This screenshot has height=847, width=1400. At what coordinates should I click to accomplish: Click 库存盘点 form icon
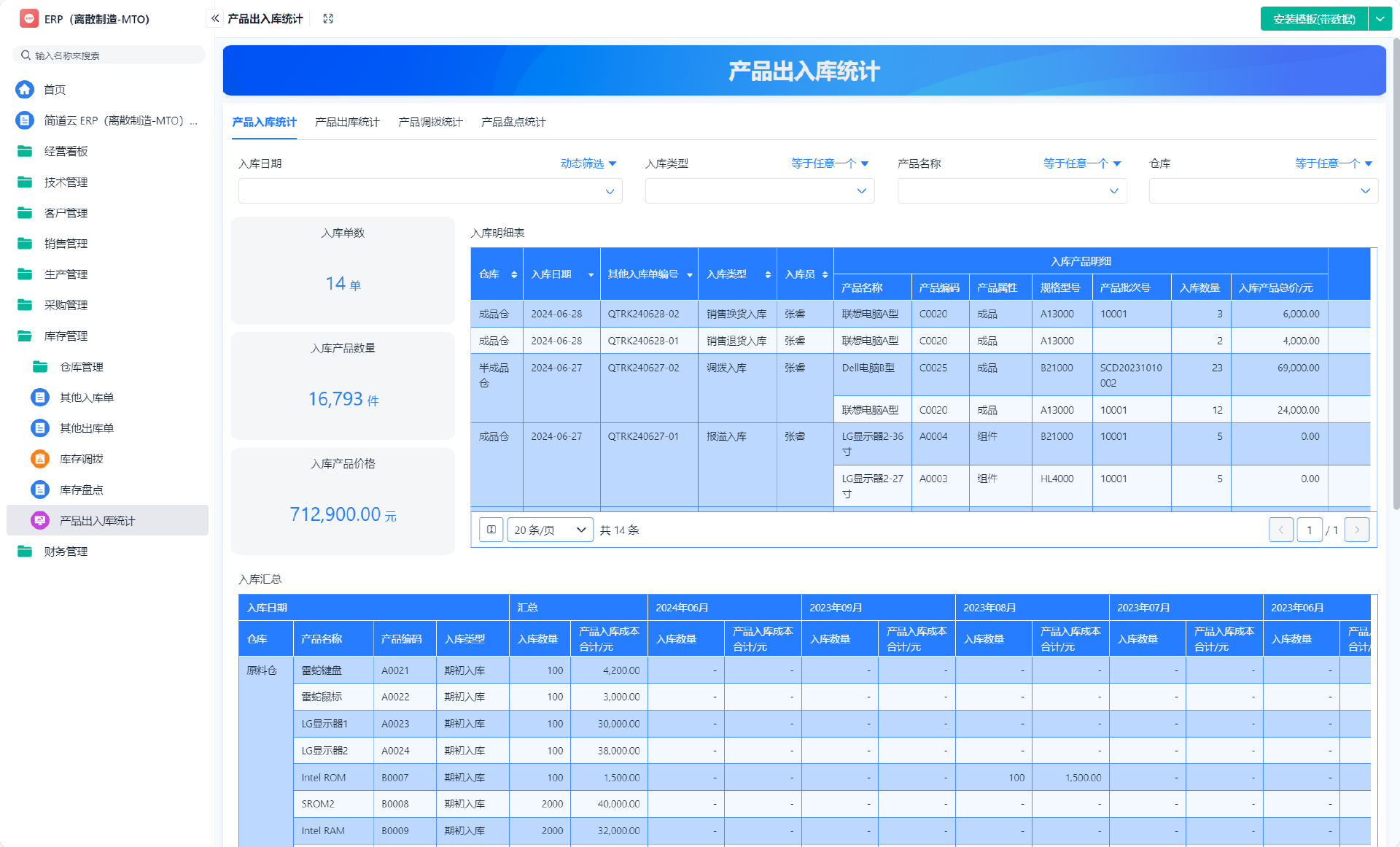[x=40, y=490]
